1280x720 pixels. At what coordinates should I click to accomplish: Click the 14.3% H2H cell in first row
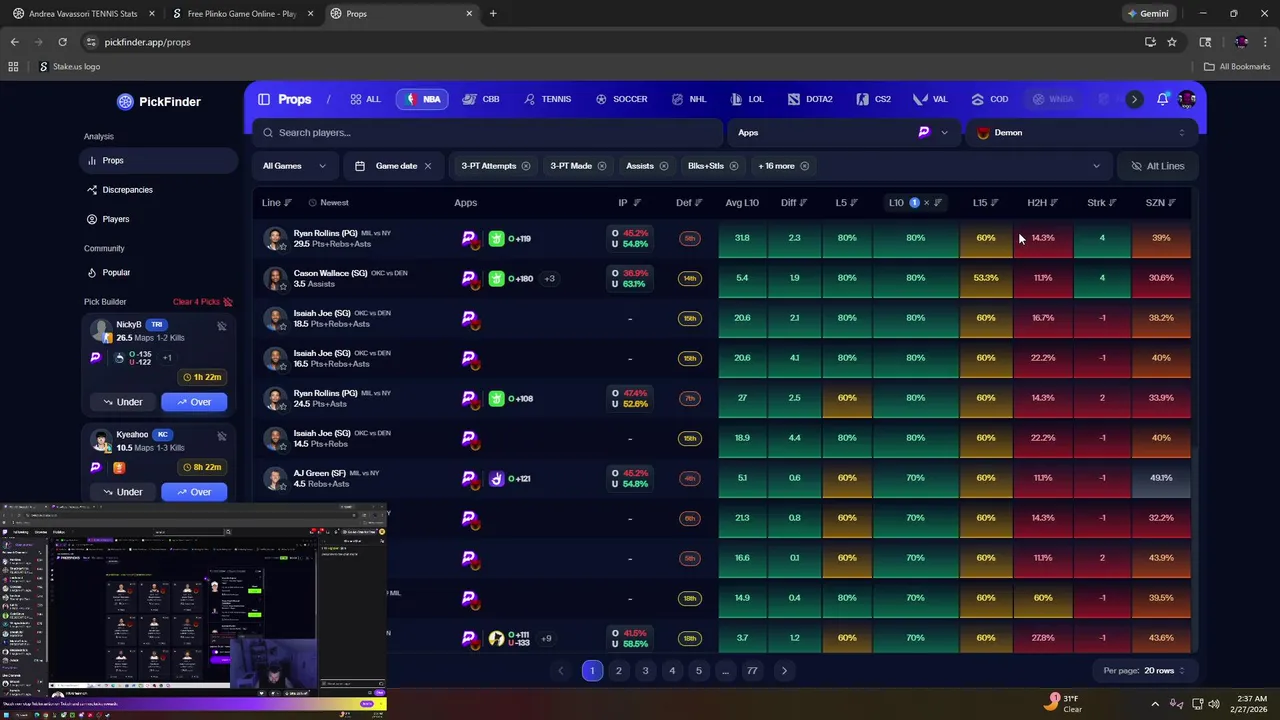1043,238
